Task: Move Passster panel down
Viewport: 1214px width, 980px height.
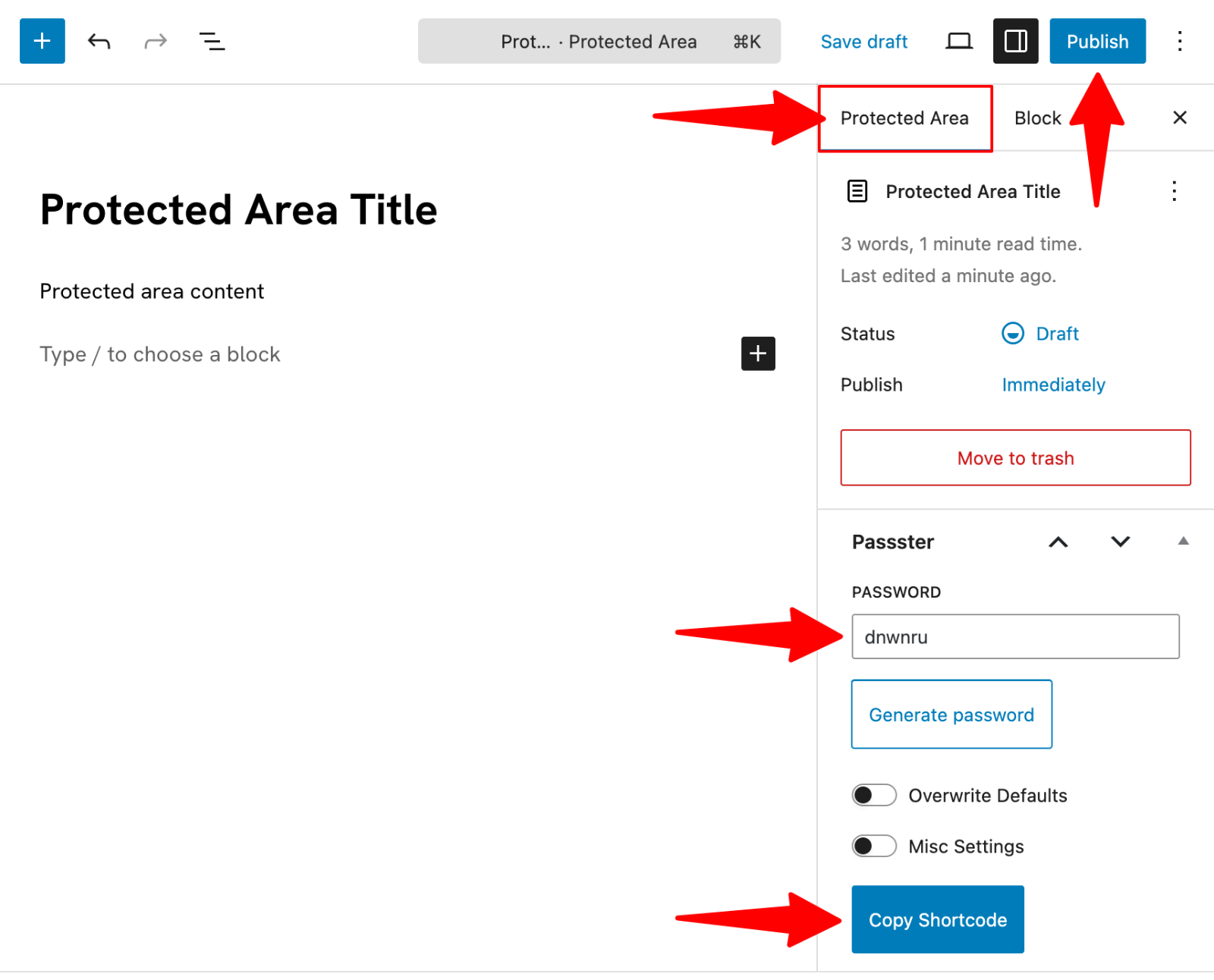Action: [x=1120, y=542]
